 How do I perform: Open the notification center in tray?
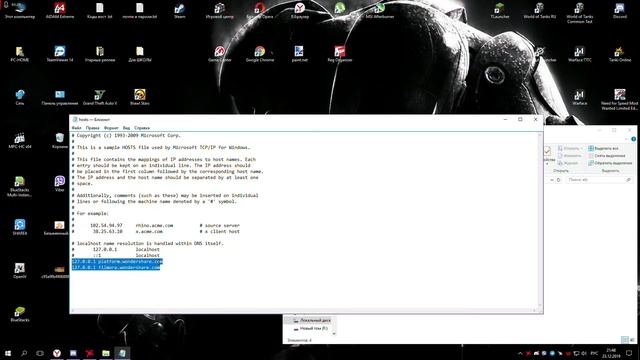click(x=629, y=353)
